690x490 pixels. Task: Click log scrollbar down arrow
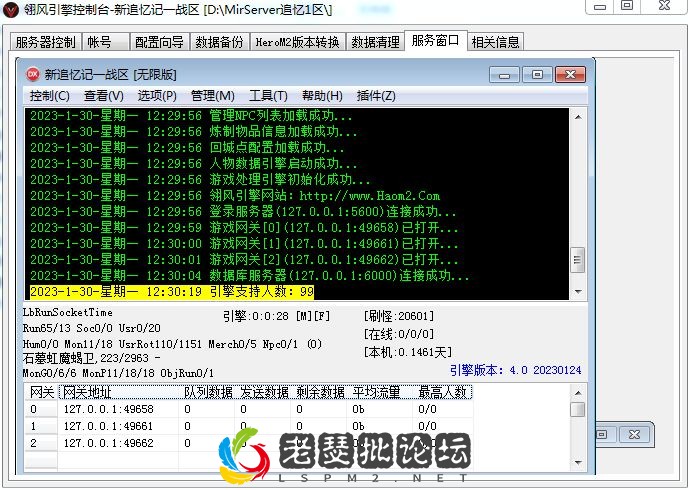[578, 292]
